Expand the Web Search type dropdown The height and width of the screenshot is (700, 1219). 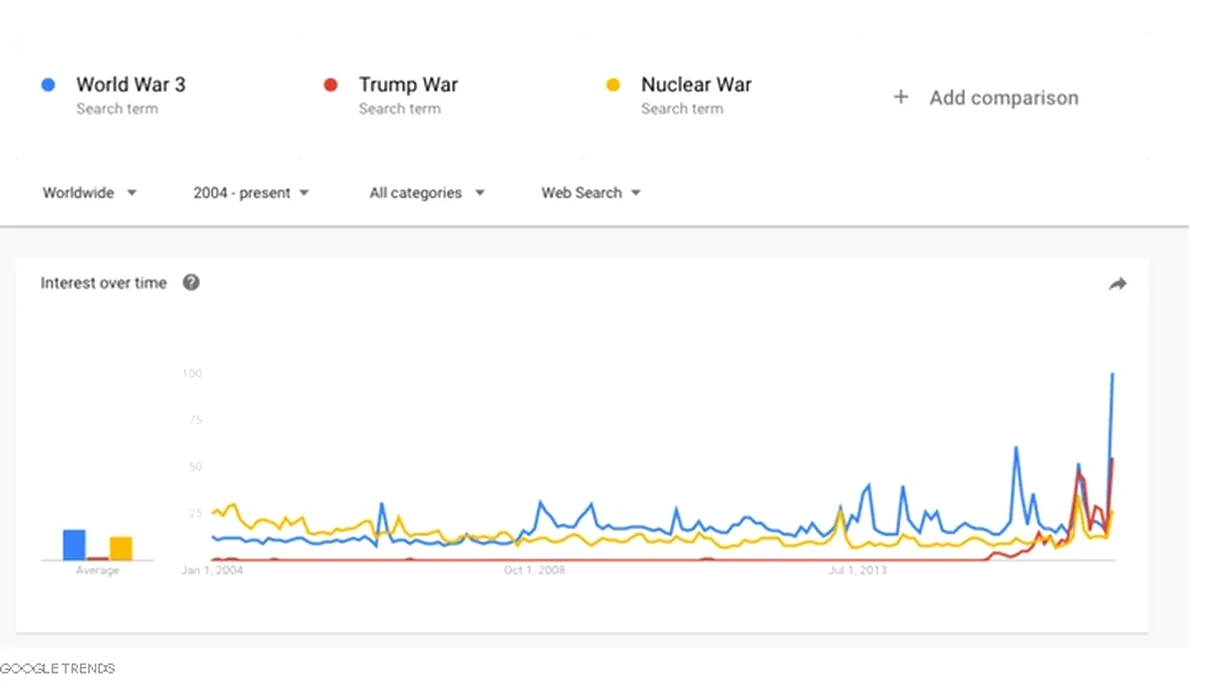pyautogui.click(x=590, y=193)
